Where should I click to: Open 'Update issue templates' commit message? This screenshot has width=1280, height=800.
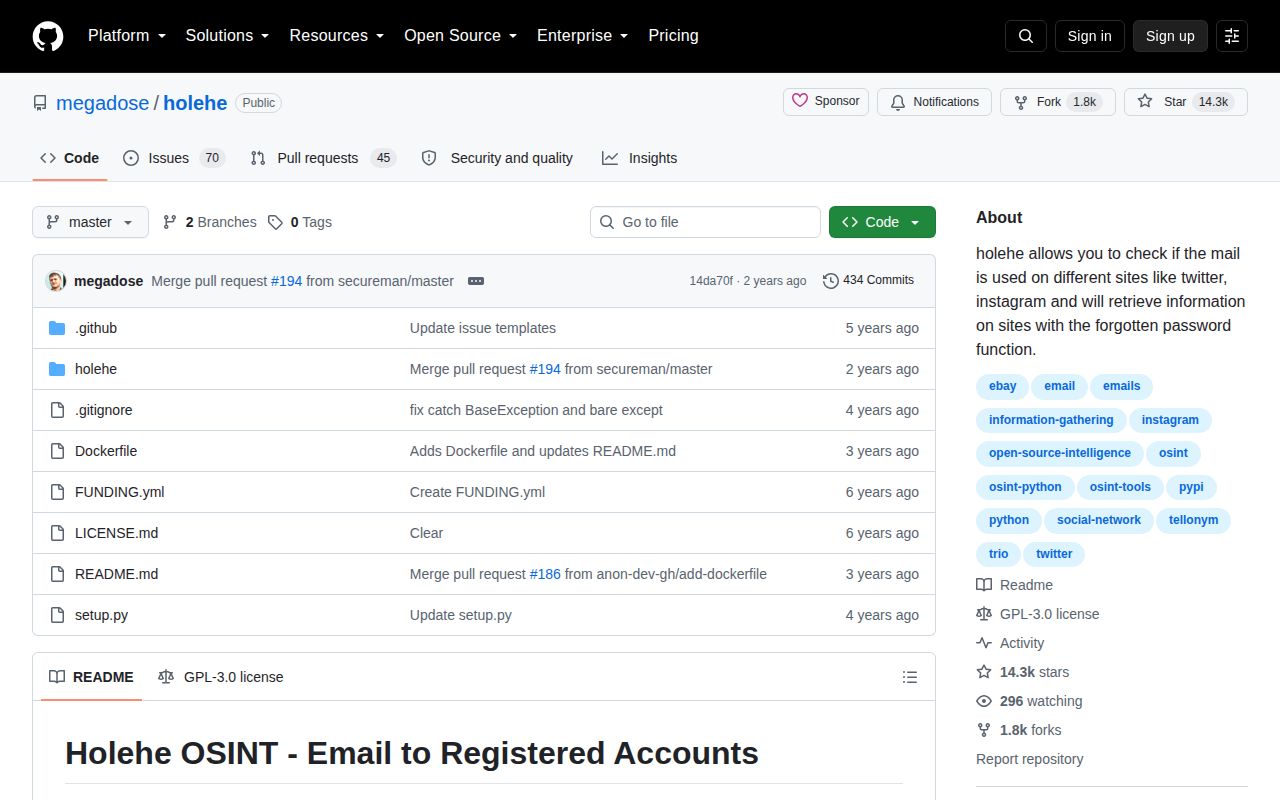click(x=483, y=328)
